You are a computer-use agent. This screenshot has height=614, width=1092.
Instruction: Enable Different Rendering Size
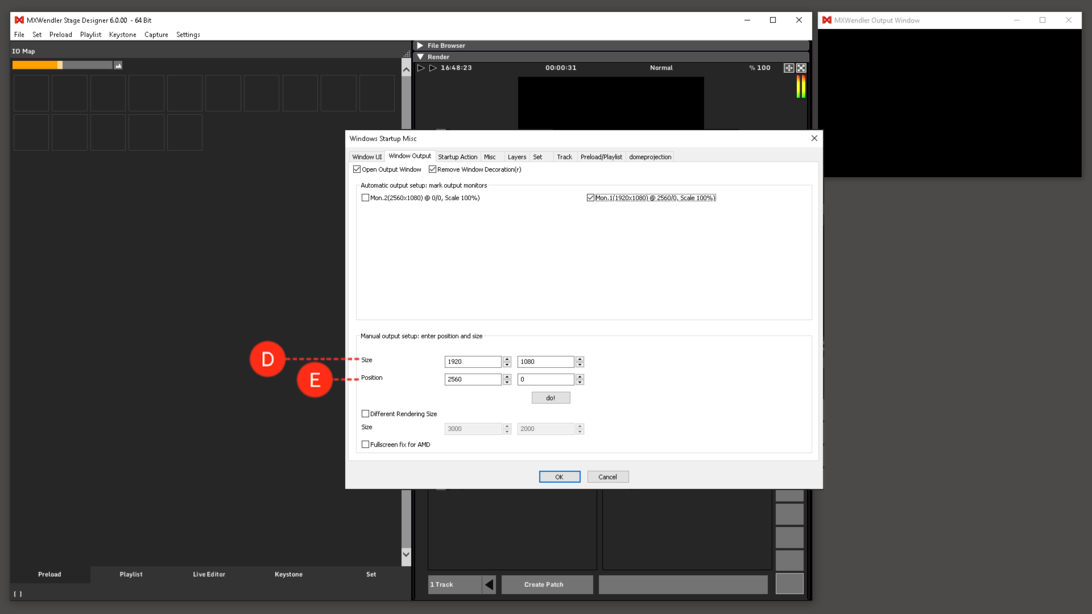pos(365,413)
